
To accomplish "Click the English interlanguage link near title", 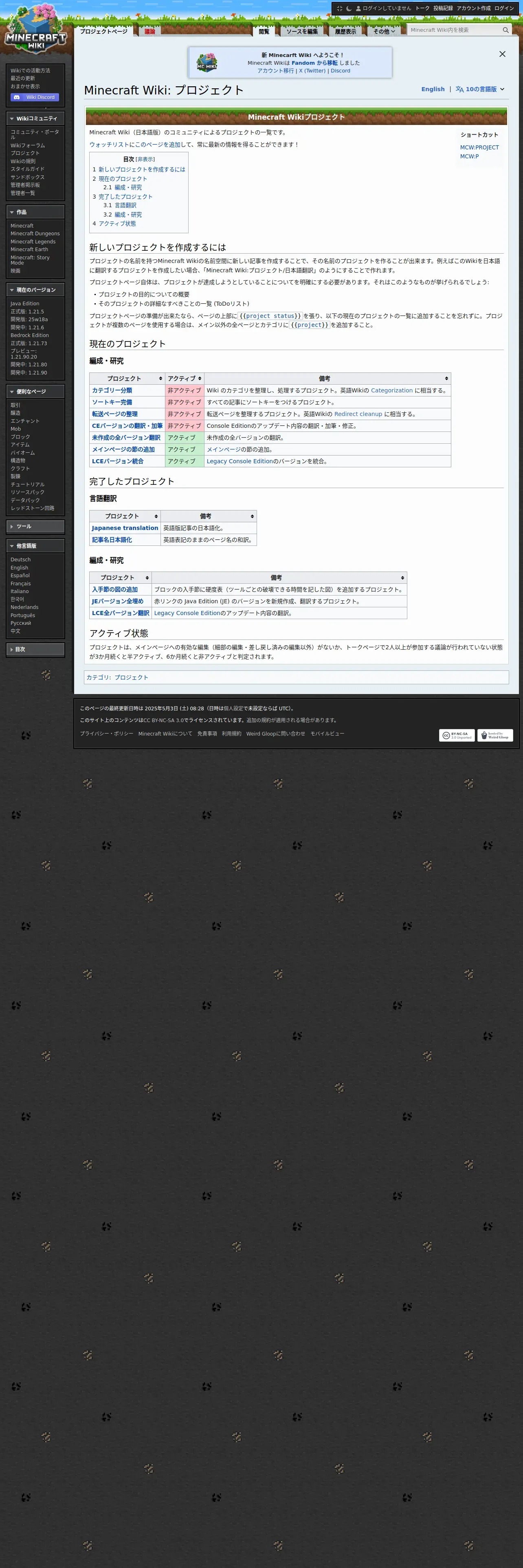I will coord(433,90).
